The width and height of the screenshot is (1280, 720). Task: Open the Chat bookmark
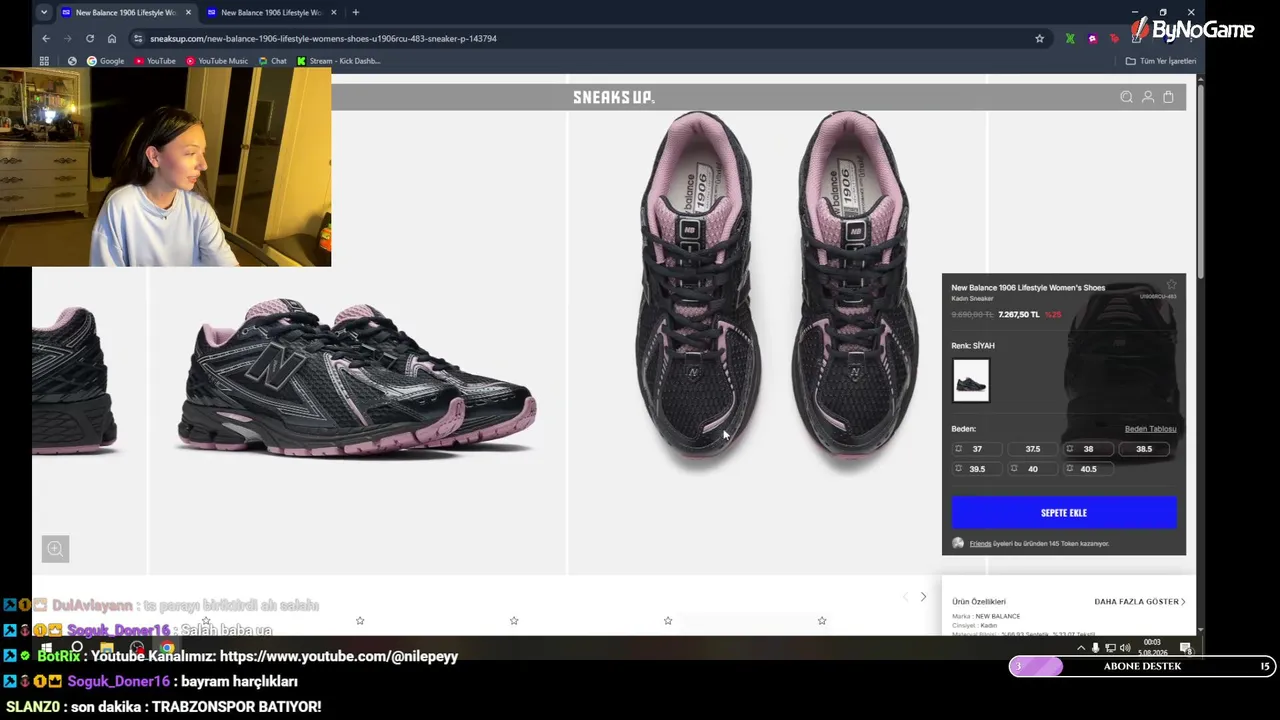(x=272, y=61)
